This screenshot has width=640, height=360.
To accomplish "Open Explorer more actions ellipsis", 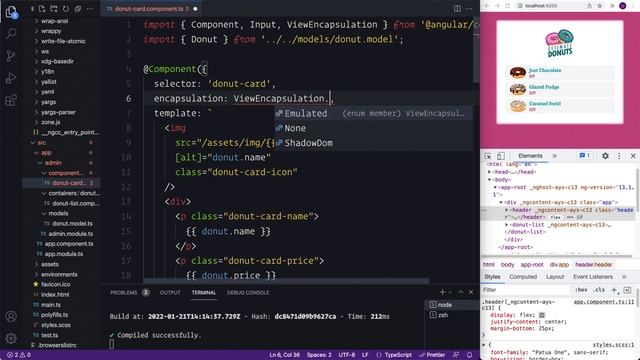I will (x=89, y=9).
